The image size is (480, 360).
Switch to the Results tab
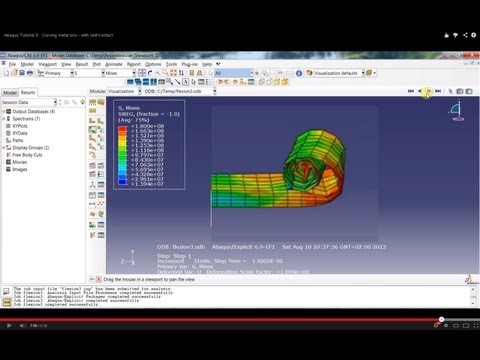click(28, 92)
